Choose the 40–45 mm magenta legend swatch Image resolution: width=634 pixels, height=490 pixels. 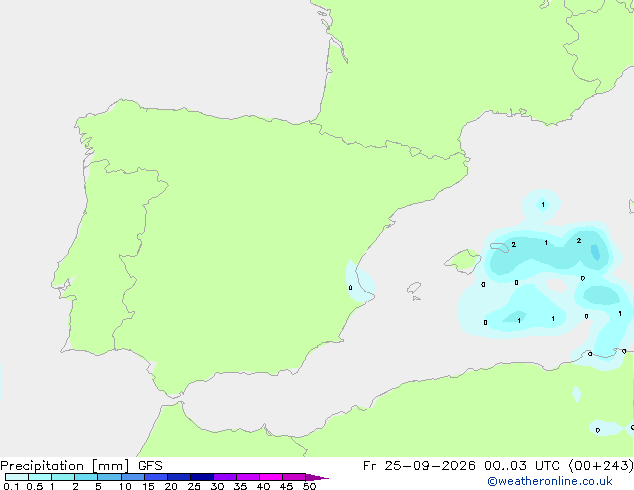tap(271, 477)
